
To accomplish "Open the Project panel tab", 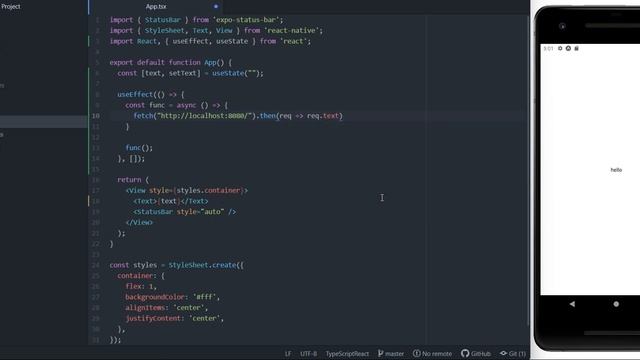I will (10, 7).
